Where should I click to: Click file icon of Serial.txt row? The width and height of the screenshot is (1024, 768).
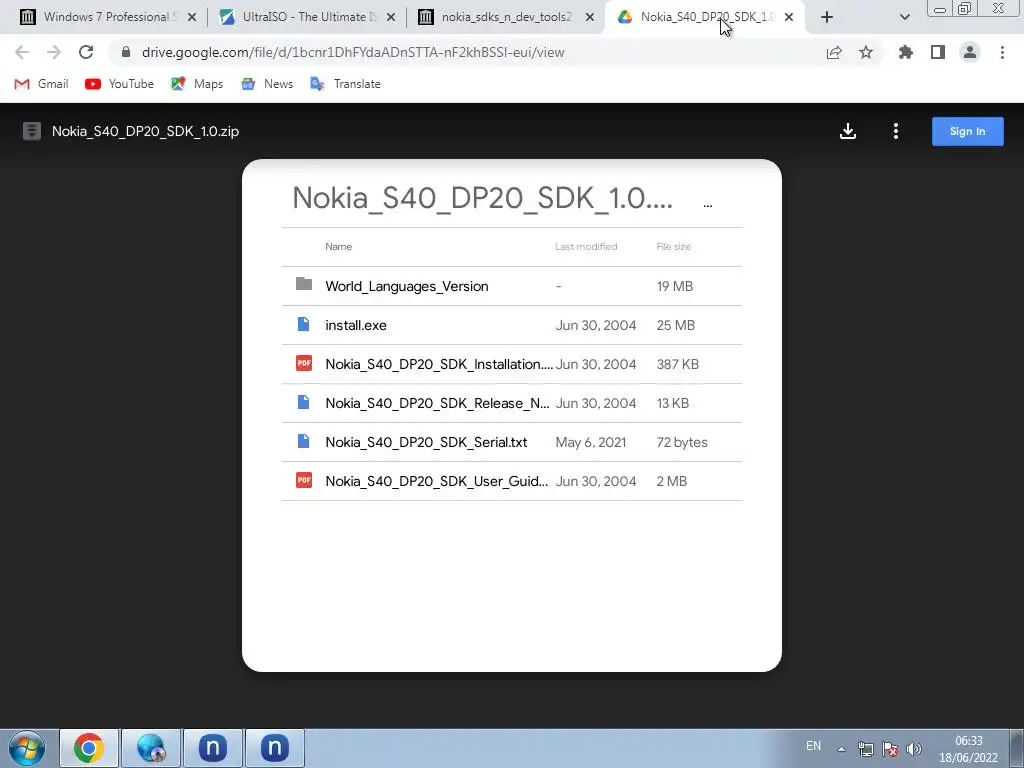pos(304,441)
